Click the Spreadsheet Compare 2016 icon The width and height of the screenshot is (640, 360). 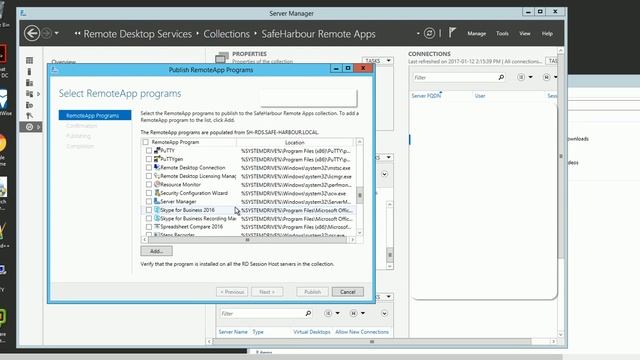157,227
